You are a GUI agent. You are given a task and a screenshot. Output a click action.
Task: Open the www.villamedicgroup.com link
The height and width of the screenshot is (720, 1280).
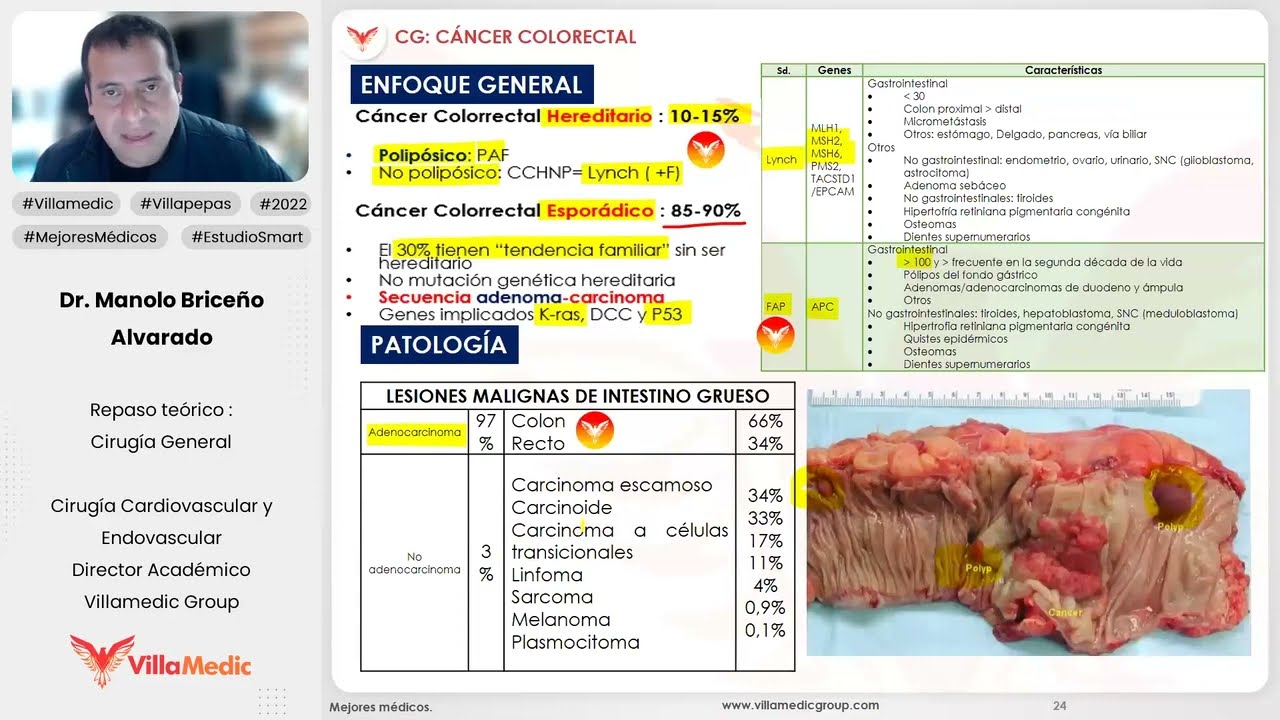(800, 705)
